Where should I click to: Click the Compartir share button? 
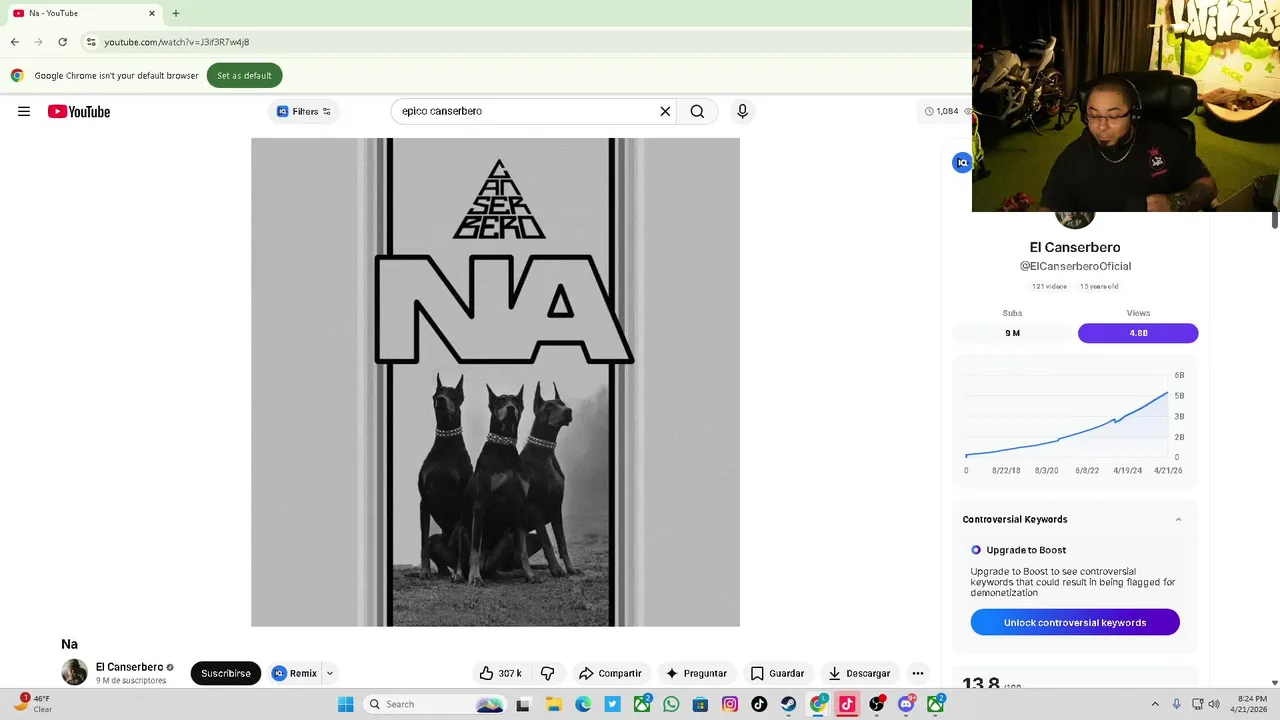[610, 673]
